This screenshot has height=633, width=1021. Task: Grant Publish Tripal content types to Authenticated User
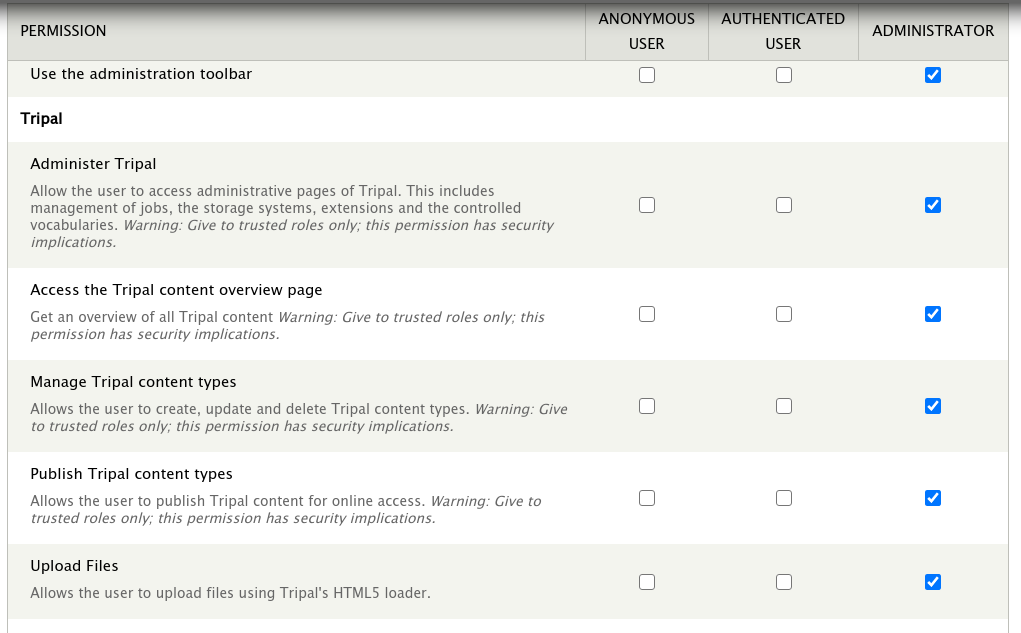pyautogui.click(x=784, y=498)
